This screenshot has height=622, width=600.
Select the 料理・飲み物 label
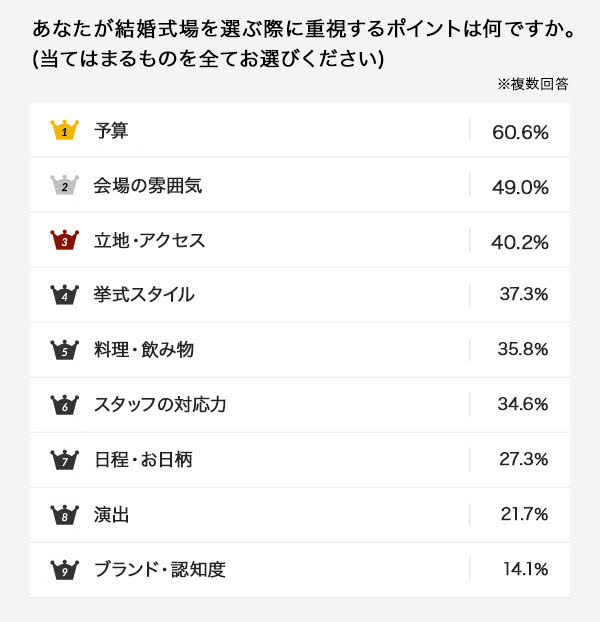coord(144,350)
